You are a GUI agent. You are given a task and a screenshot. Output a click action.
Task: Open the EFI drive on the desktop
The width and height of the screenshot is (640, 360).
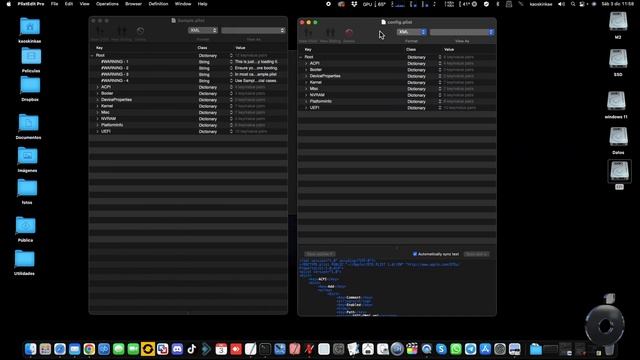619,174
